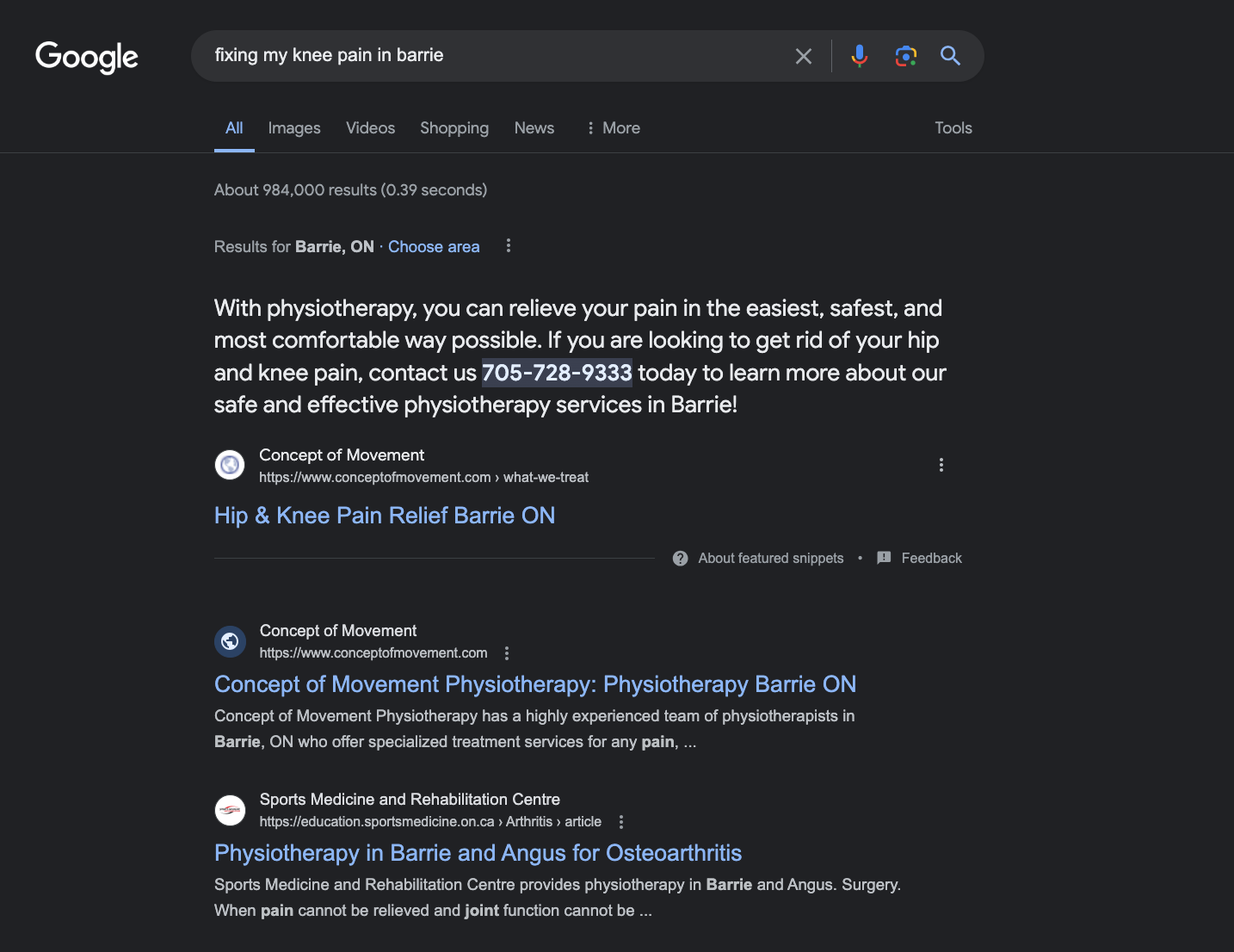Open the featured snippet options menu
This screenshot has width=1234, height=952.
941,464
